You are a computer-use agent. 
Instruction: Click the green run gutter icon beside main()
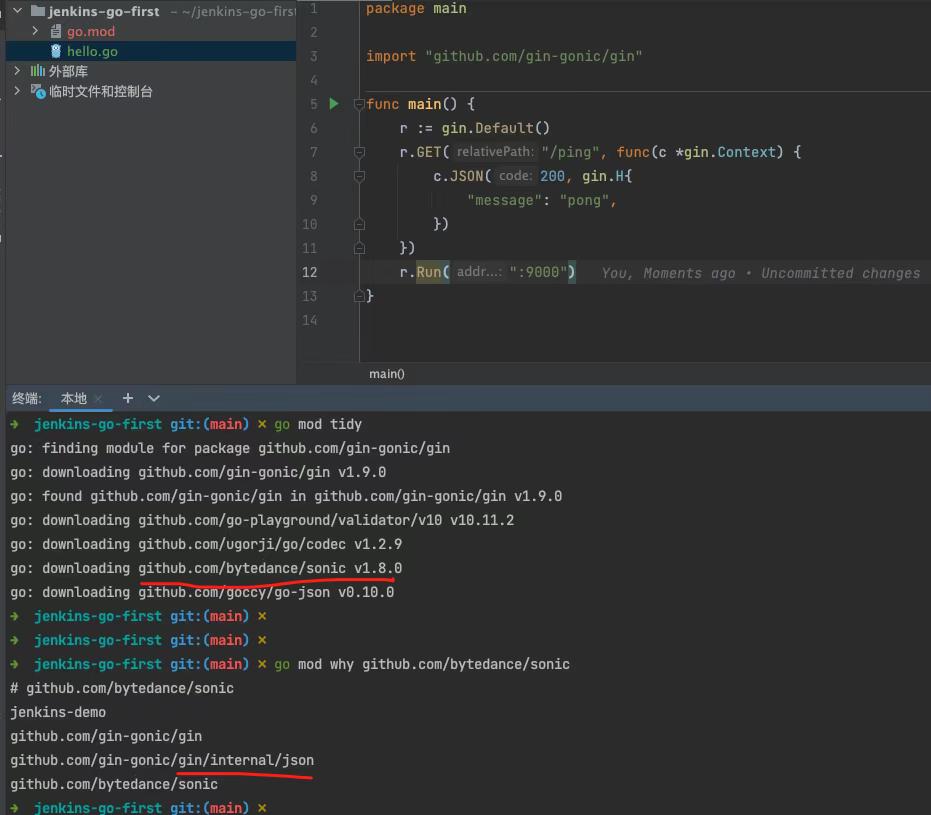pos(334,104)
